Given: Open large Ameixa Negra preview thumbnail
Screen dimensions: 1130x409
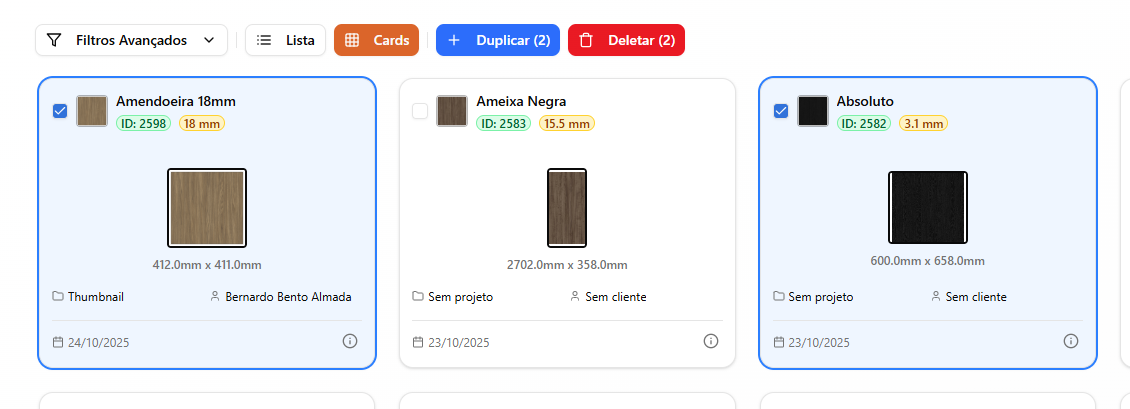Looking at the screenshot, I should pyautogui.click(x=567, y=207).
